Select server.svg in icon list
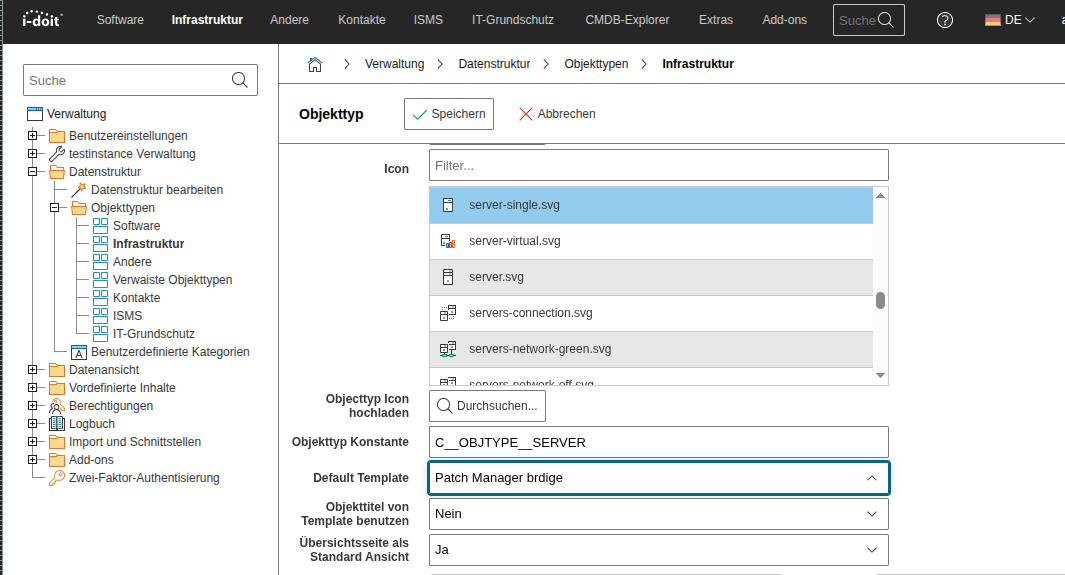Viewport: 1065px width, 575px height. [x=496, y=277]
